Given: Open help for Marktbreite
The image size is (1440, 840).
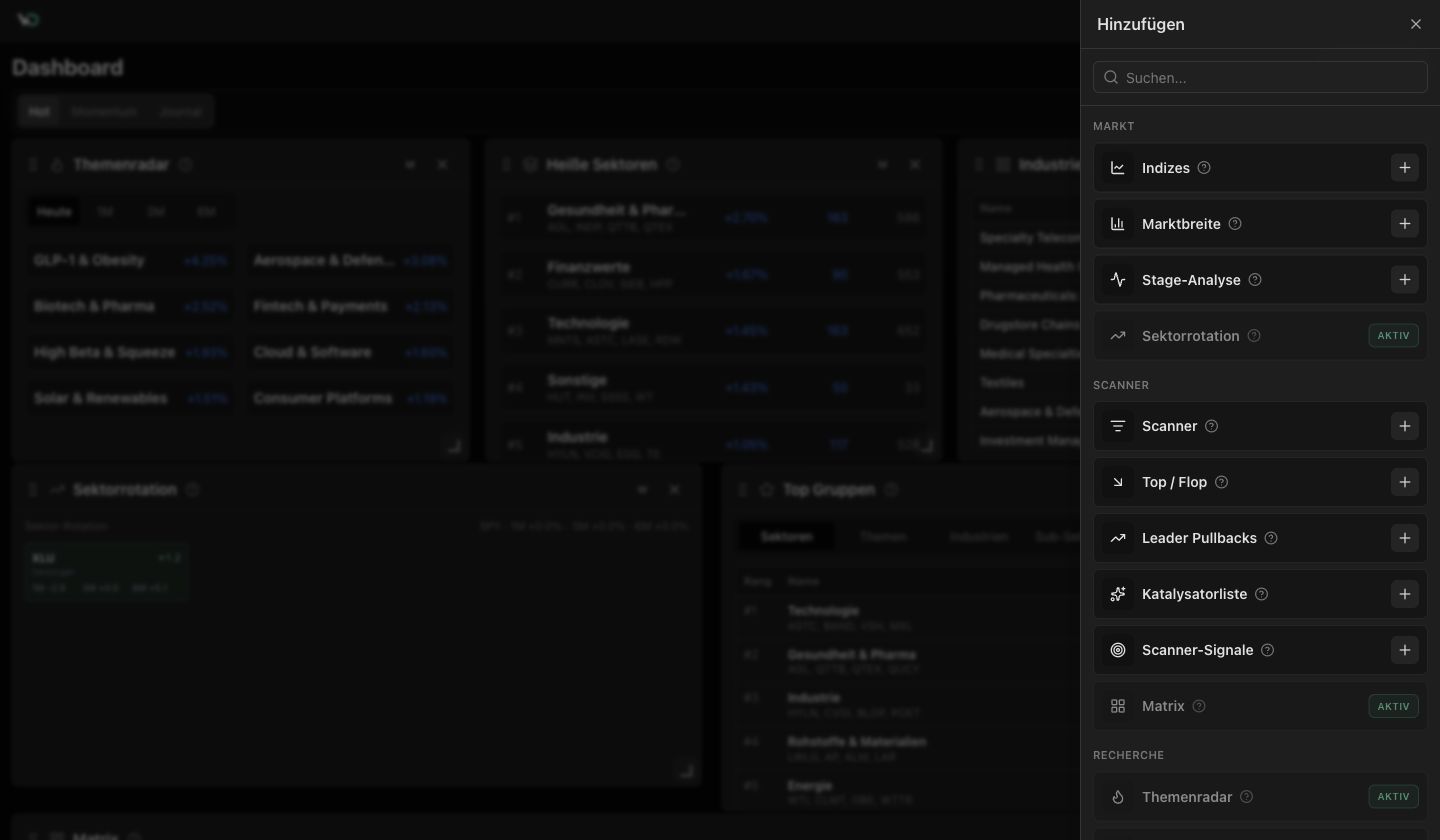Looking at the screenshot, I should click(x=1235, y=224).
